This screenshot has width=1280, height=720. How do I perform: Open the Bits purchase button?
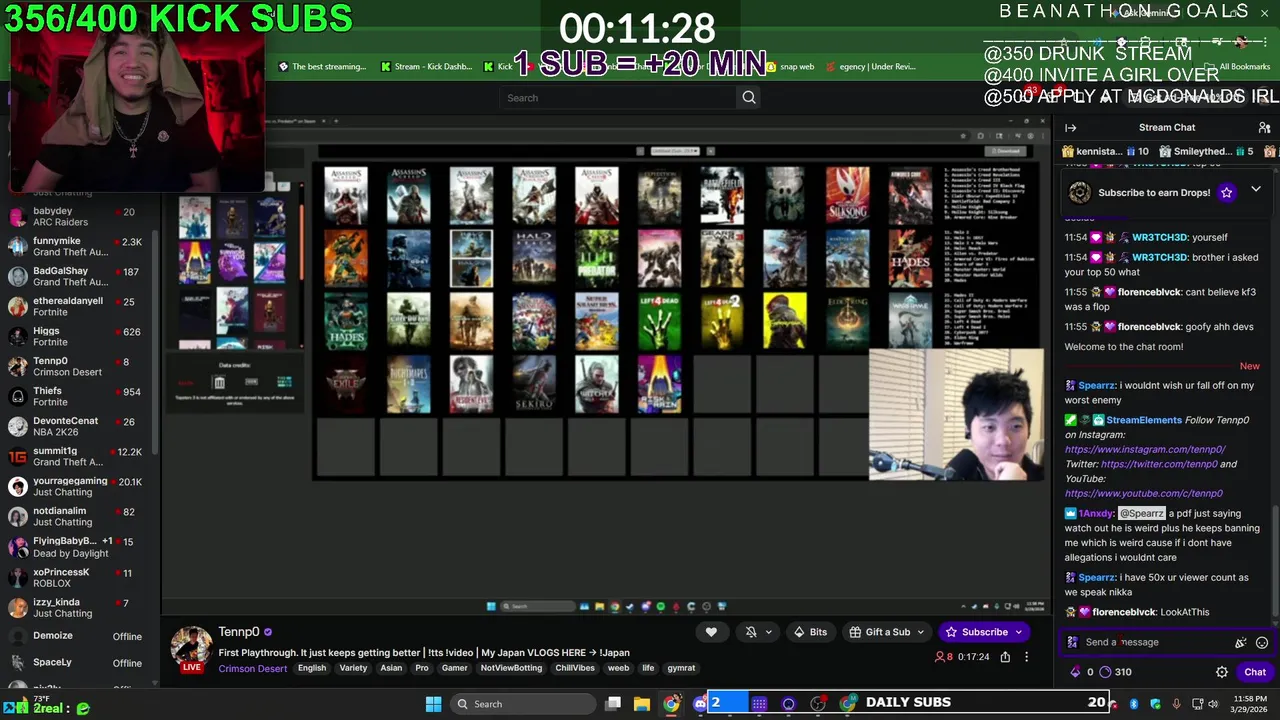point(811,632)
